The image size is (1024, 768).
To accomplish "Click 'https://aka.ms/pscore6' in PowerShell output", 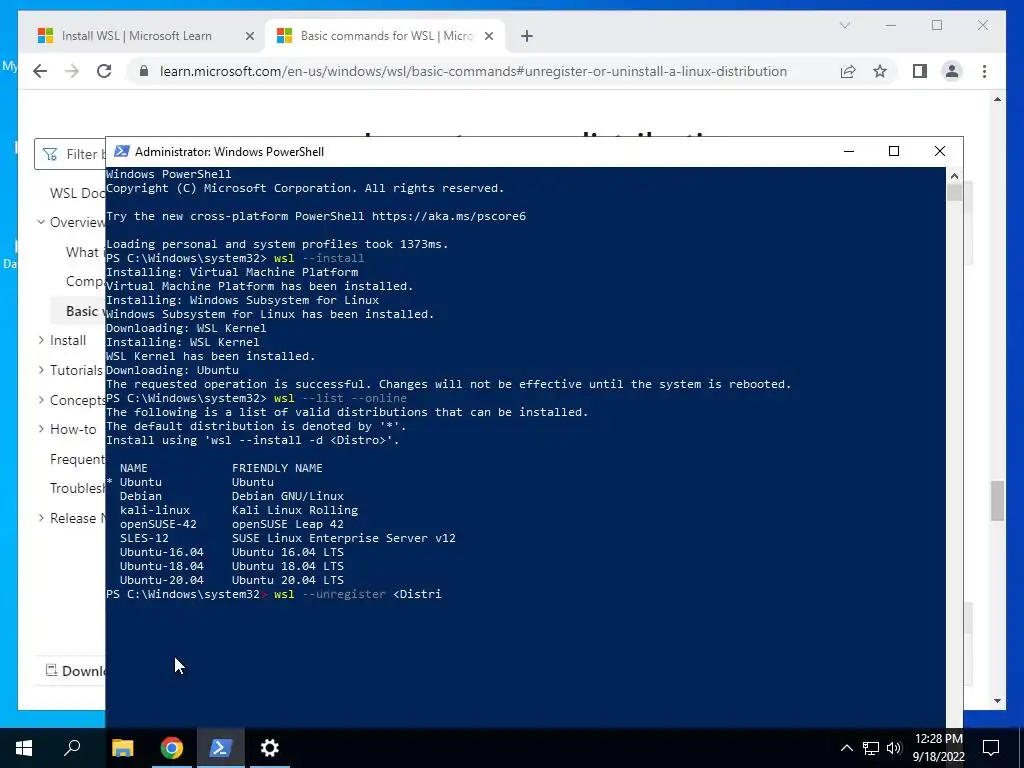I will tap(449, 216).
